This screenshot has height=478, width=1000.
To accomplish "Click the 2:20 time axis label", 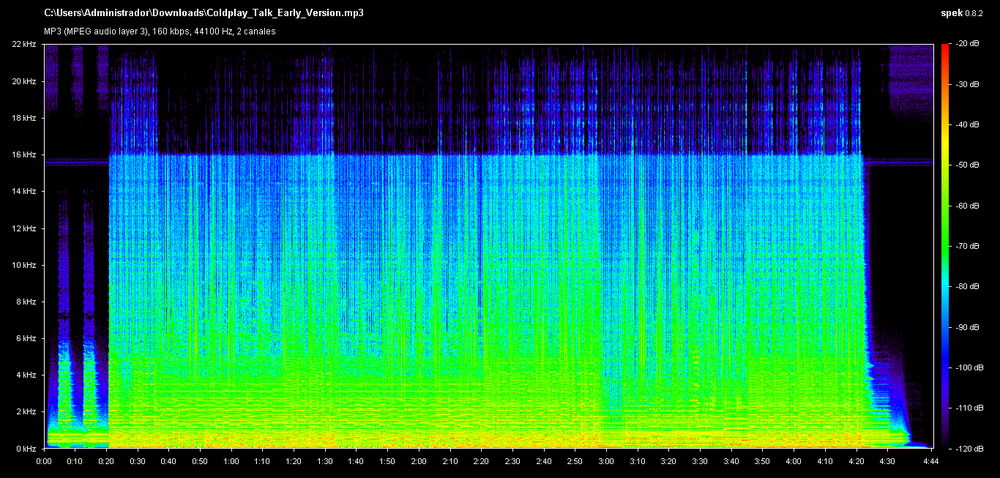I will pos(482,460).
